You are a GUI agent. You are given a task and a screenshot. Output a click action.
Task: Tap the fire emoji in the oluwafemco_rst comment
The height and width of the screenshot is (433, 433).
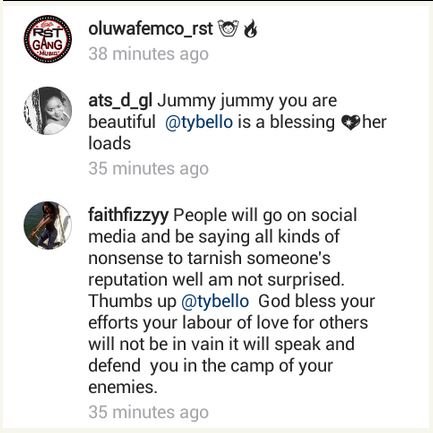pos(251,28)
